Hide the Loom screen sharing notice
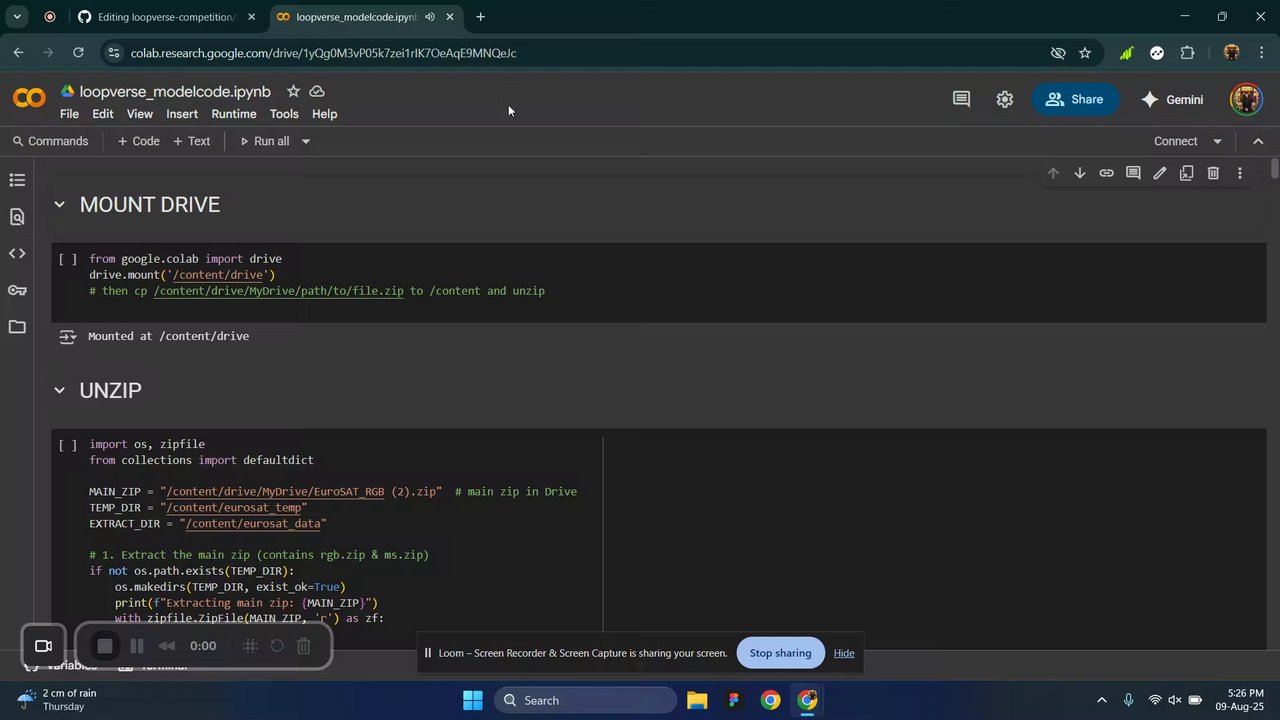This screenshot has width=1280, height=720. point(844,653)
